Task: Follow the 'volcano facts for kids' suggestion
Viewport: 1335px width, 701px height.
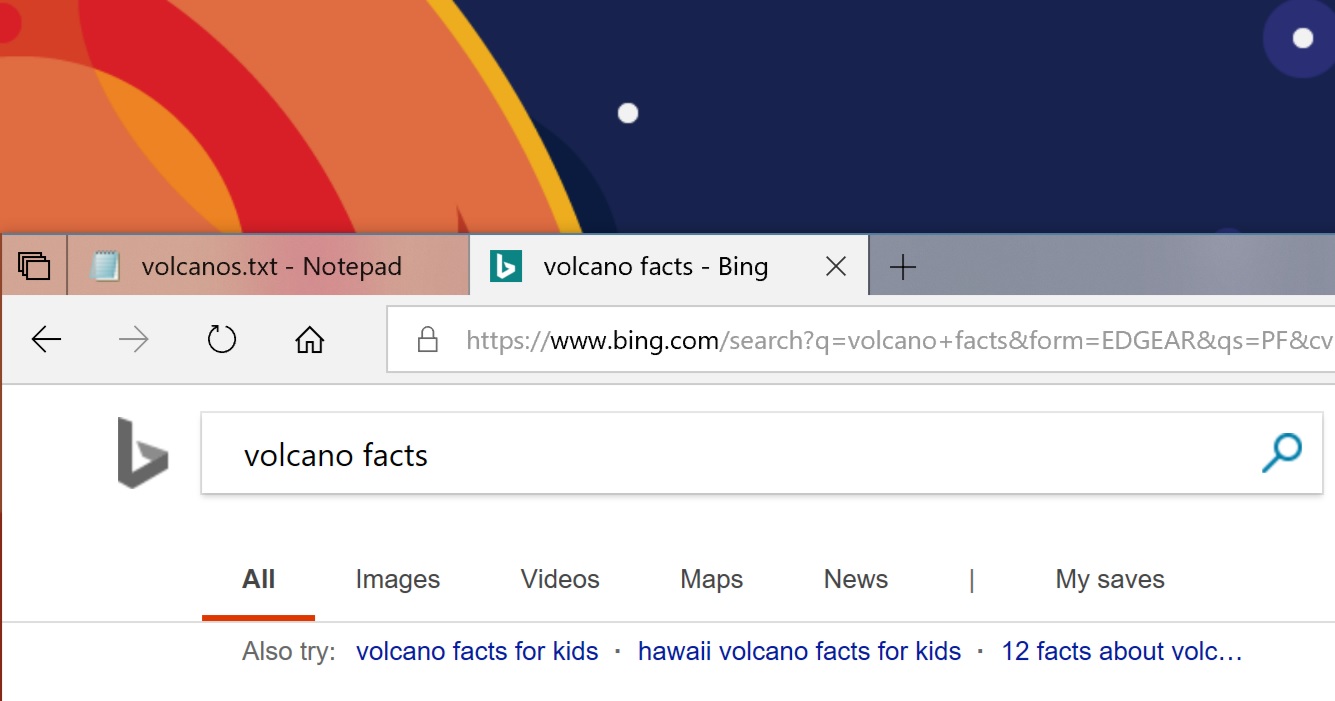Action: point(477,652)
